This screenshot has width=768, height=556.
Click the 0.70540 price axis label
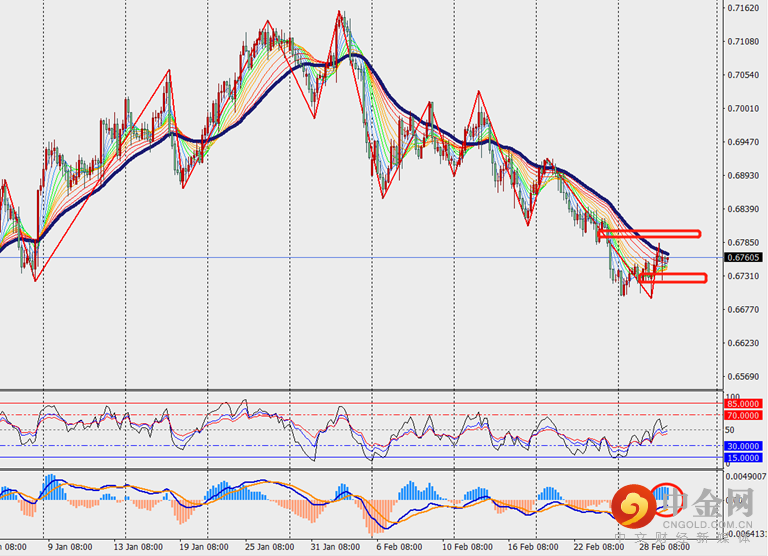[x=743, y=75]
